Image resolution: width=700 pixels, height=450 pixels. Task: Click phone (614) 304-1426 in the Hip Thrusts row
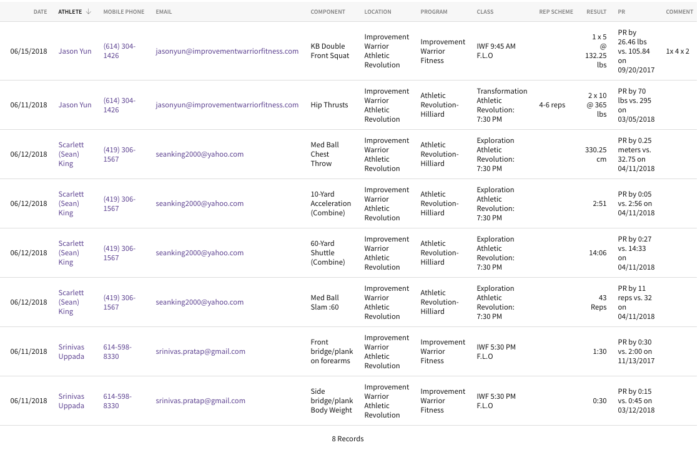[x=119, y=105]
